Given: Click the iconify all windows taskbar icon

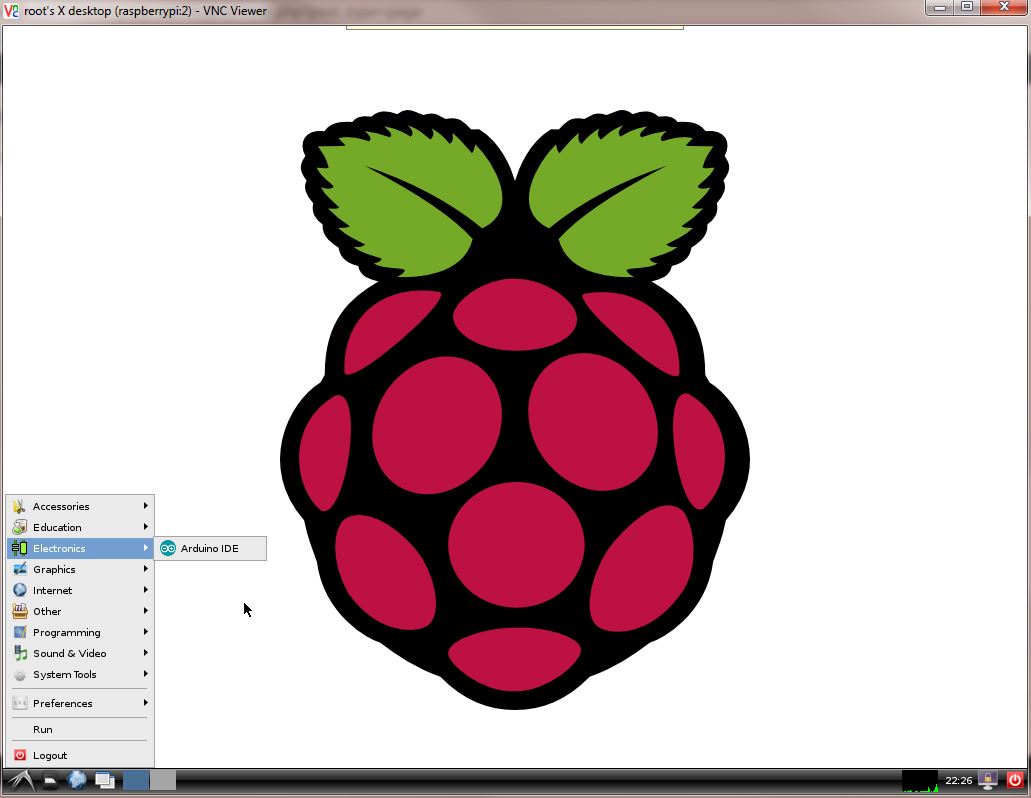Looking at the screenshot, I should [x=105, y=780].
